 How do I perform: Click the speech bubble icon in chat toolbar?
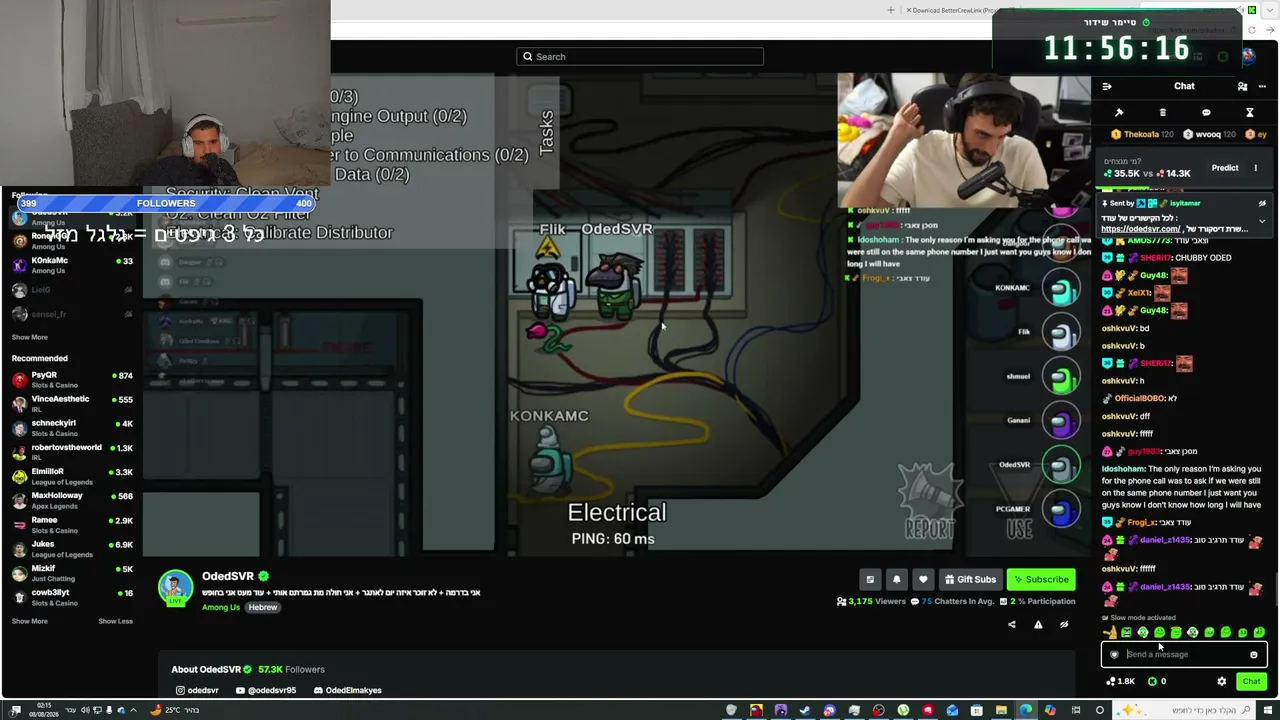coord(1206,113)
